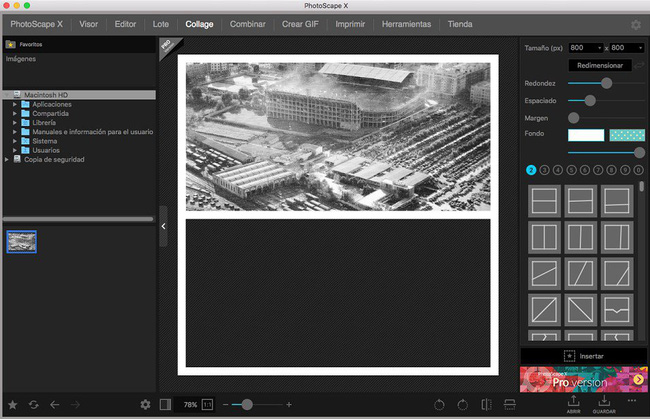Select the slightly tilted horizontal split layout
650x419 pixels.
tap(580, 201)
